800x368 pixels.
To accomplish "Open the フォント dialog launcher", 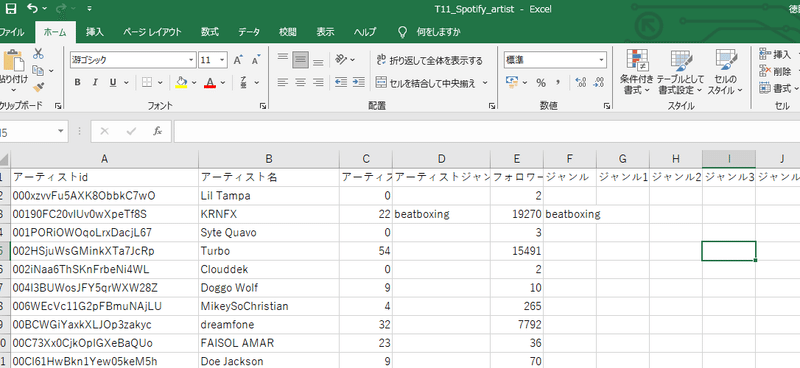I will point(263,106).
